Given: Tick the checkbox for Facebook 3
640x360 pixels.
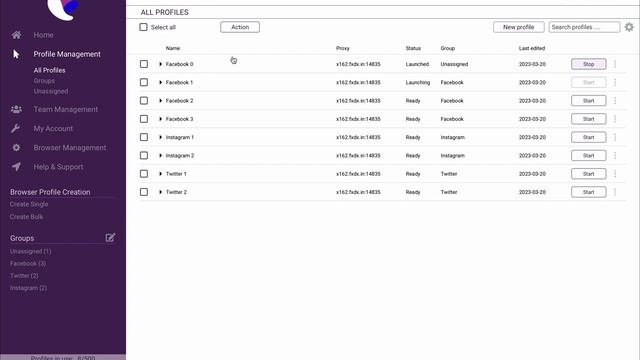Looking at the screenshot, I should coord(144,119).
